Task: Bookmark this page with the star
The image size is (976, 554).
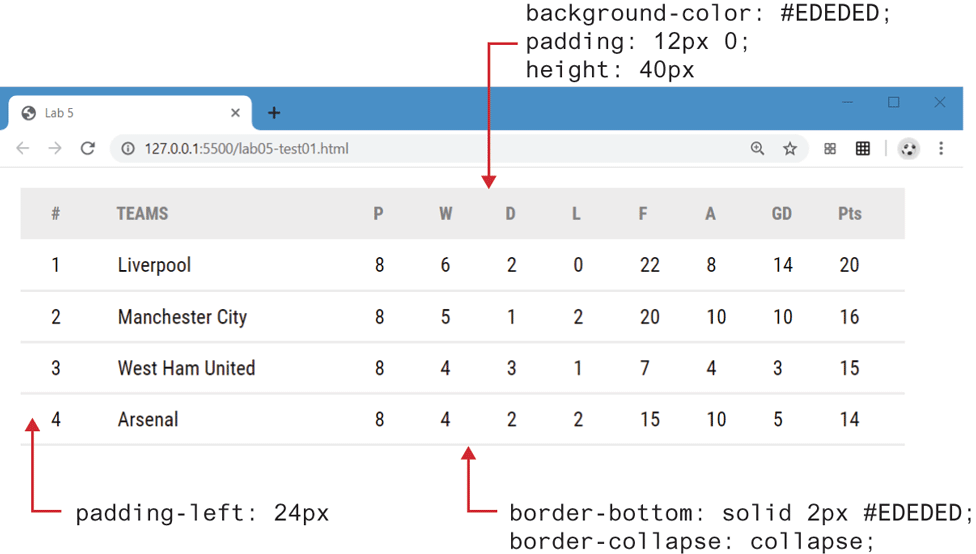Action: 790,149
